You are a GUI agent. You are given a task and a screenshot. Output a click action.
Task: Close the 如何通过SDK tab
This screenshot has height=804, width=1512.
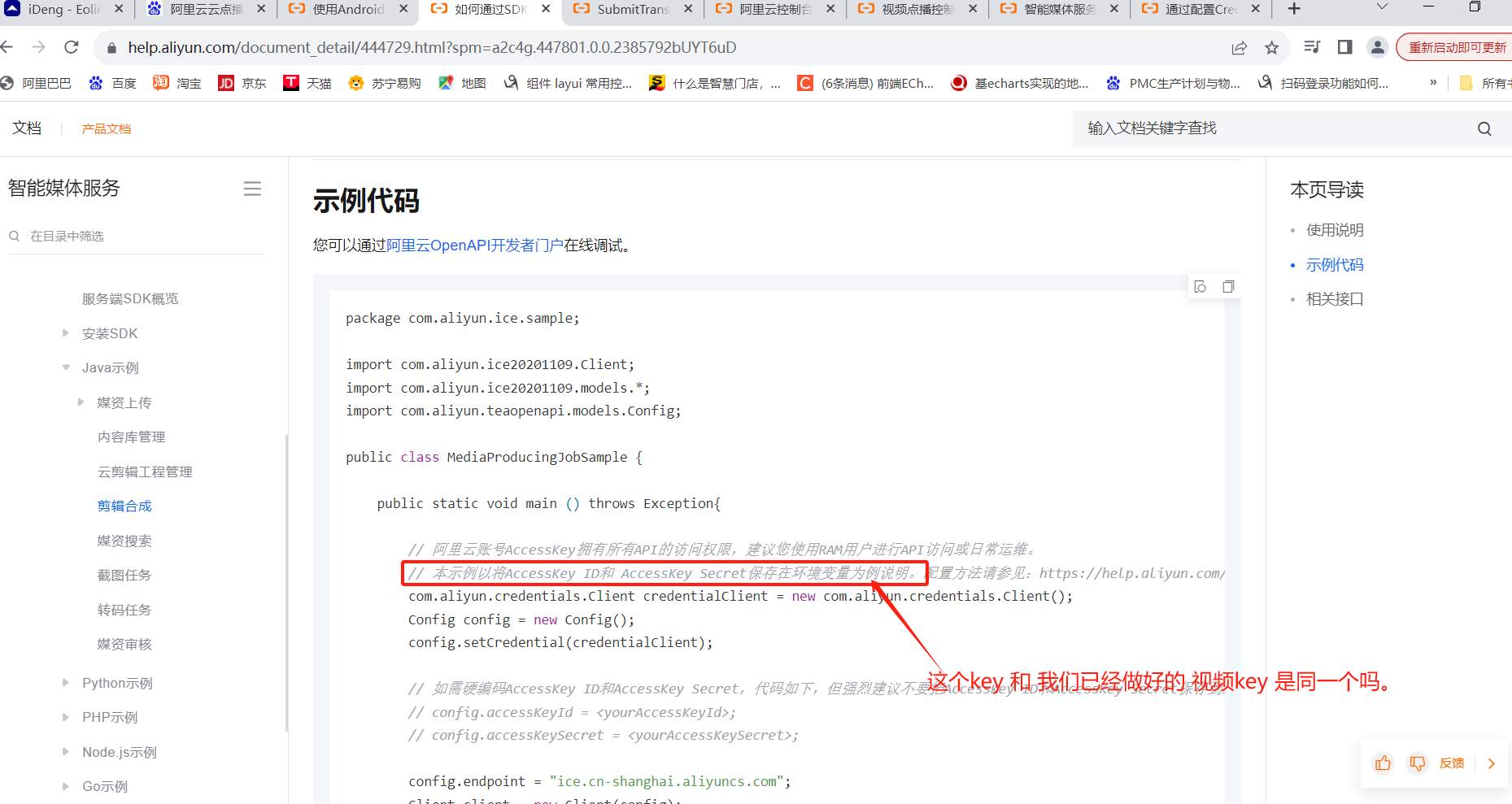click(x=546, y=9)
